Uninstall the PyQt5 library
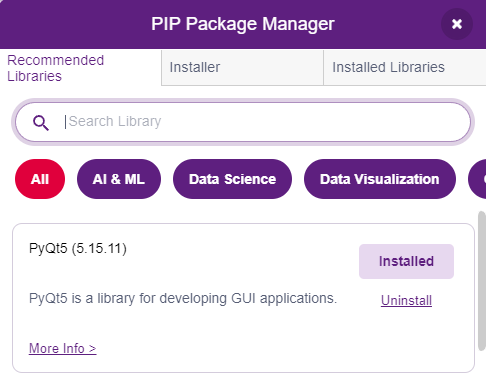The width and height of the screenshot is (486, 375). tap(406, 300)
